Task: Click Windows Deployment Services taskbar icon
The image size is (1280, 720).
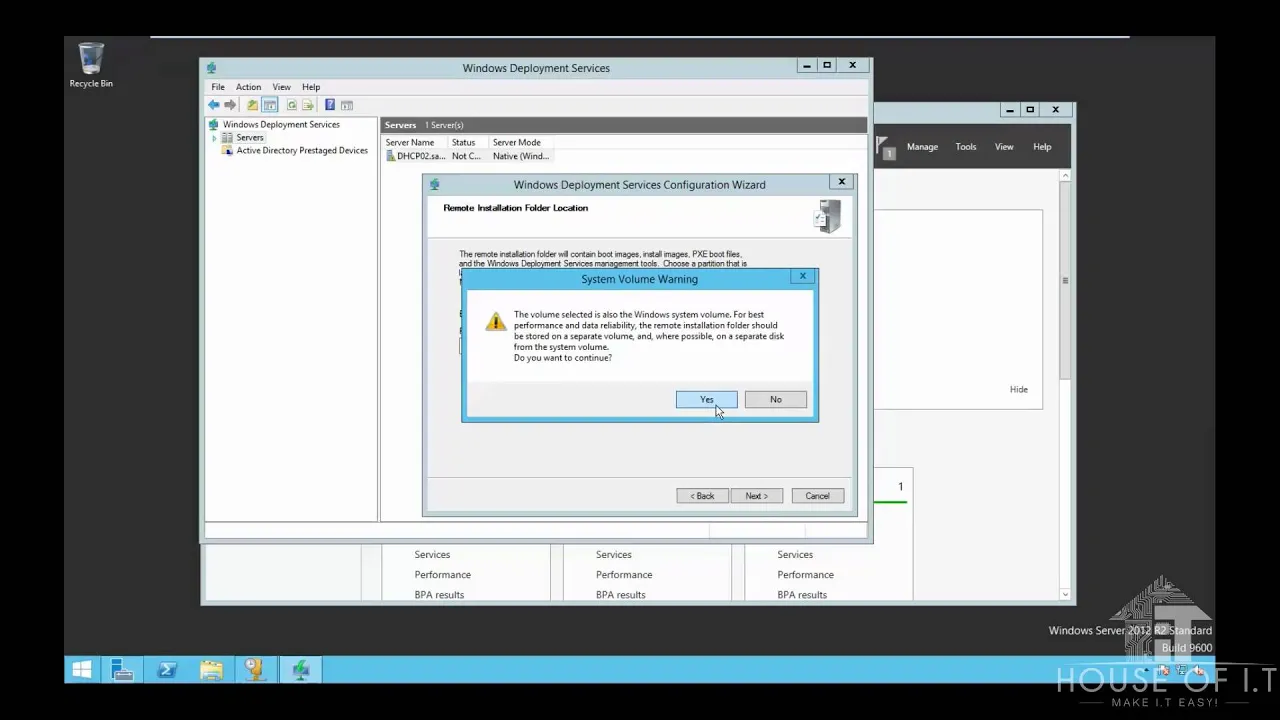Action: 300,670
